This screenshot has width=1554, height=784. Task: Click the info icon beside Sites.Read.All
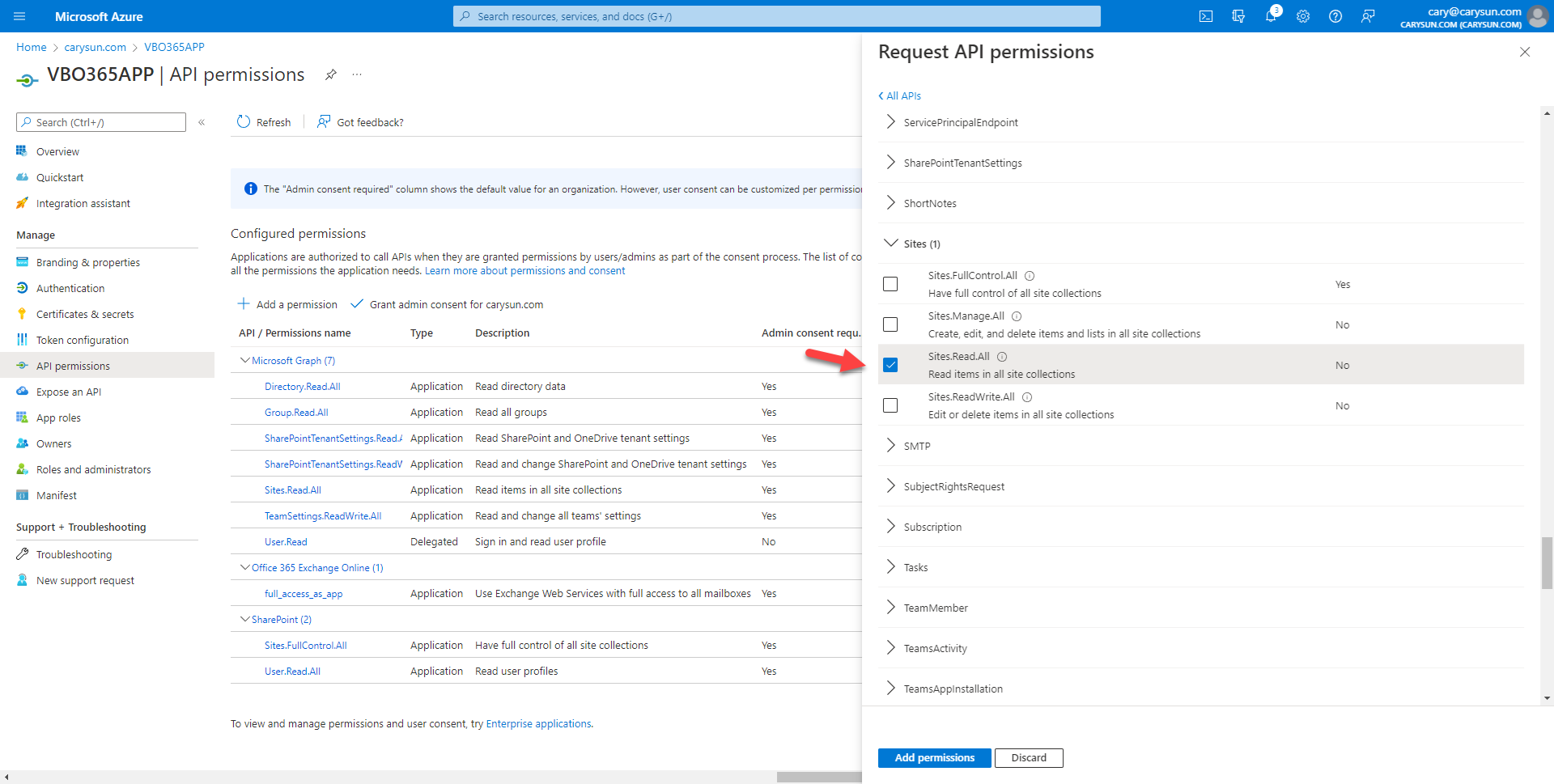[1002, 357]
